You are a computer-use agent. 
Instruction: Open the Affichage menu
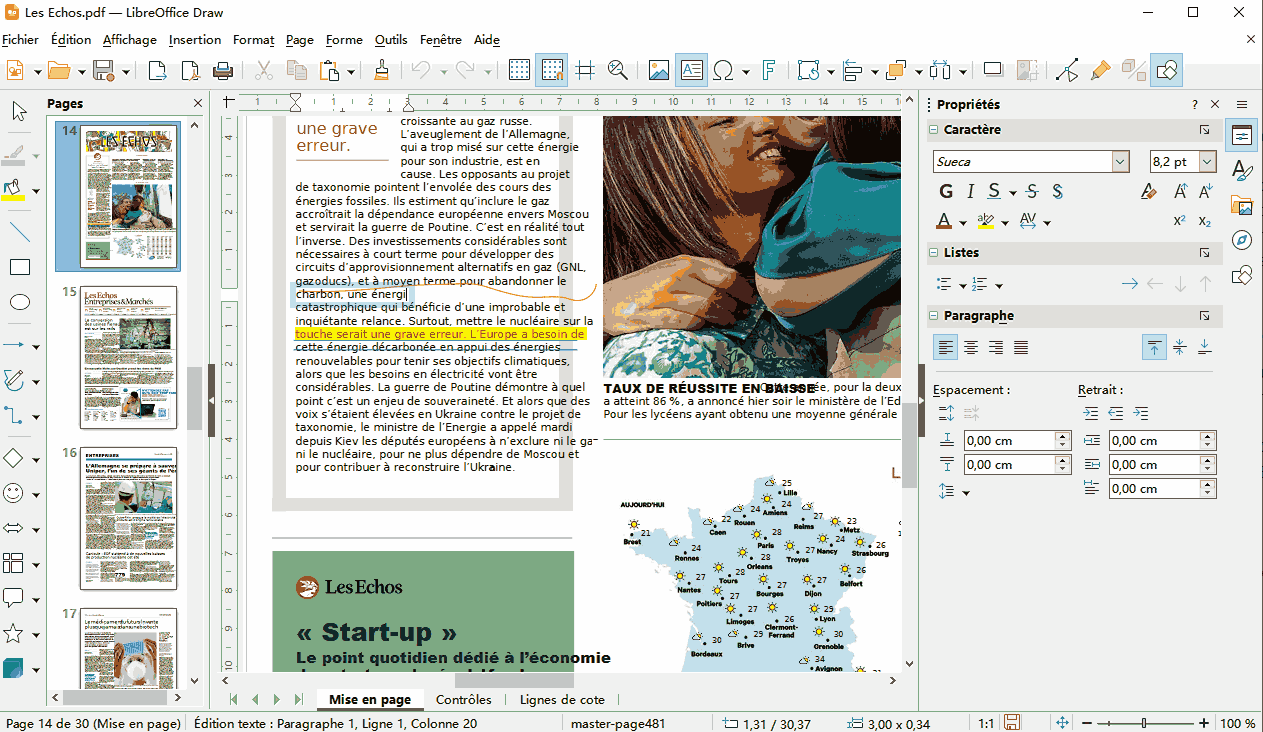[x=129, y=40]
